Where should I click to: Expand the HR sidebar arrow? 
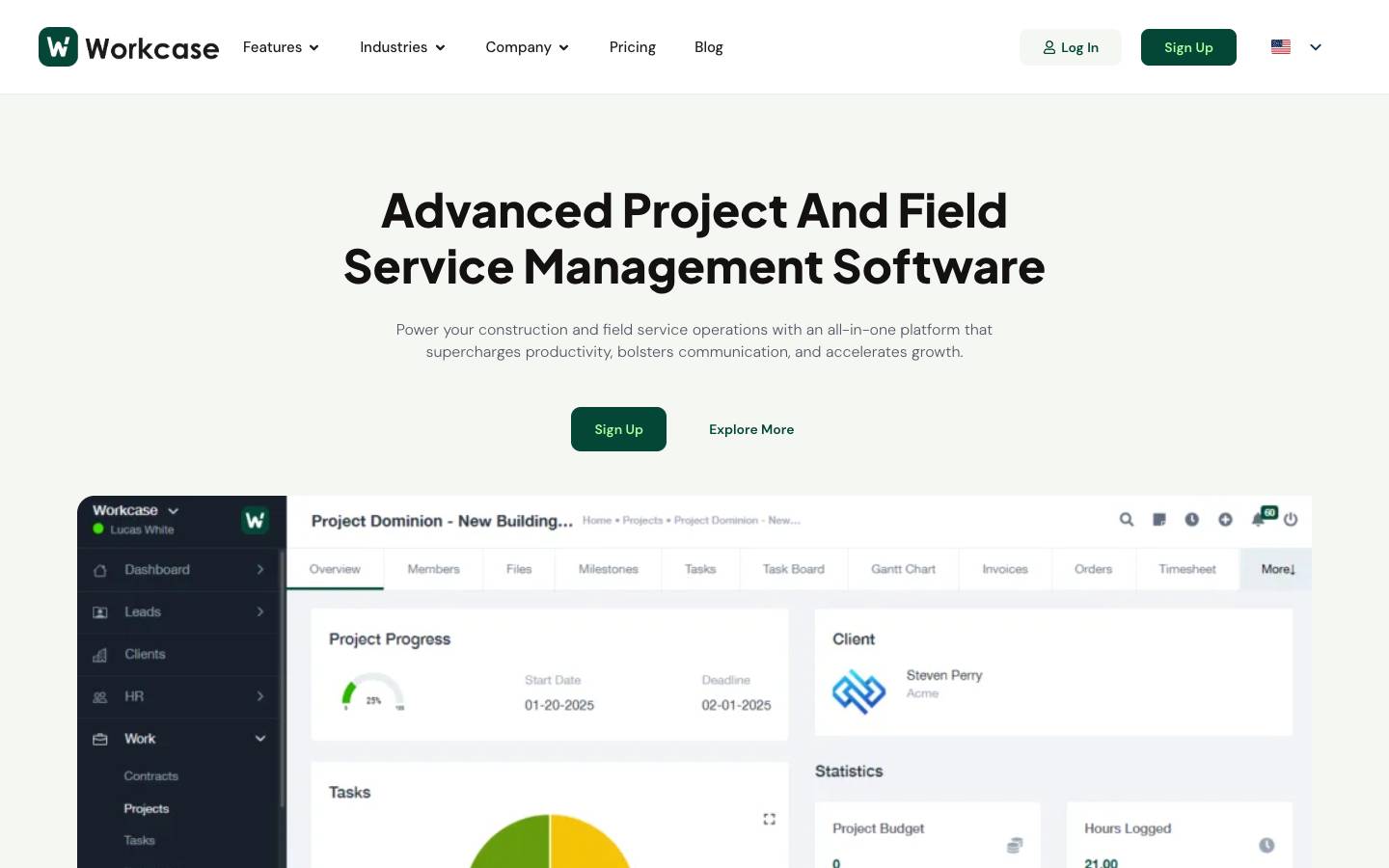coord(260,697)
